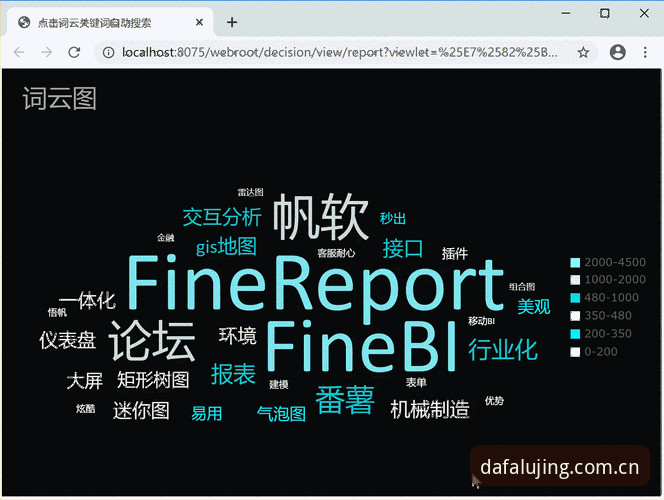Bookmark this page with the star icon
This screenshot has height=500, width=664.
583,52
